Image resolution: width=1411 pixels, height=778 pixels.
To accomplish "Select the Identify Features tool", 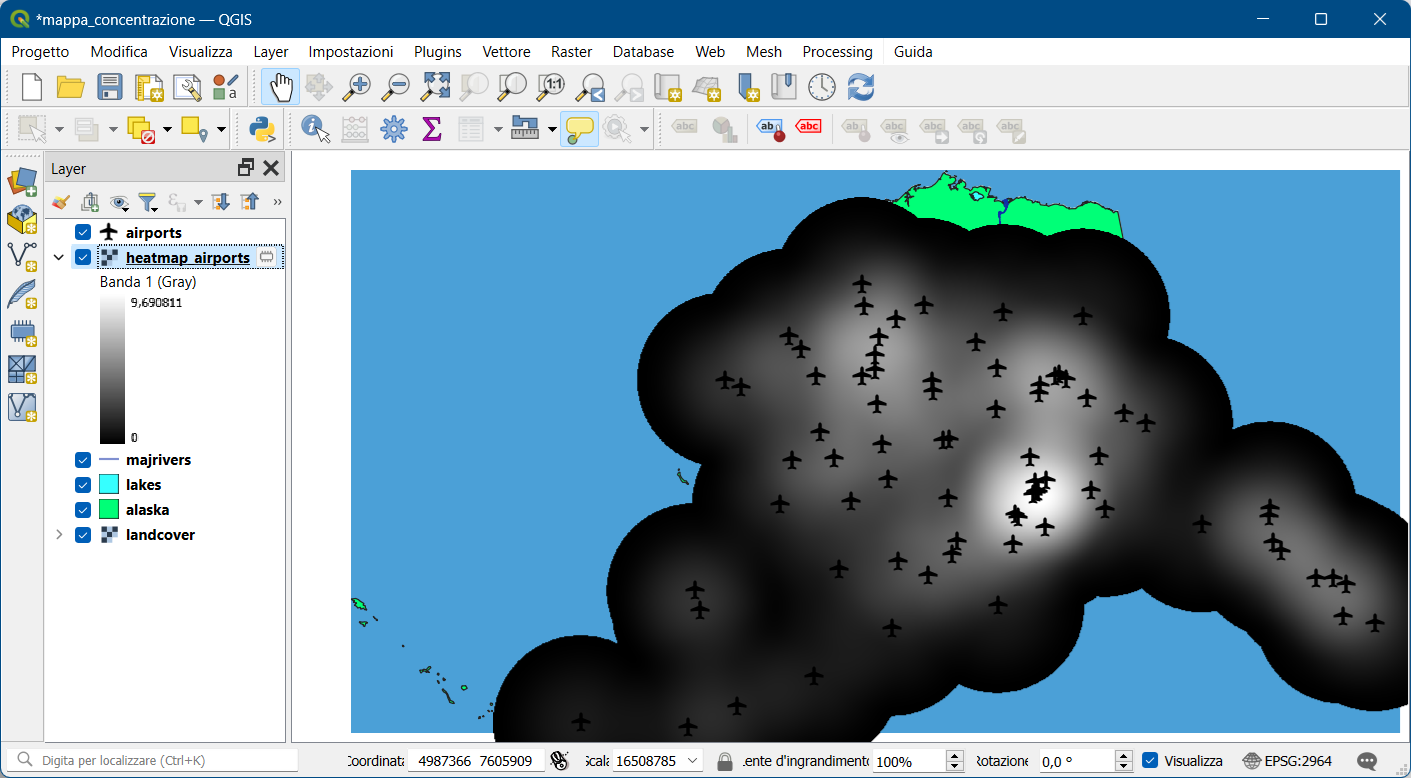I will pos(316,128).
